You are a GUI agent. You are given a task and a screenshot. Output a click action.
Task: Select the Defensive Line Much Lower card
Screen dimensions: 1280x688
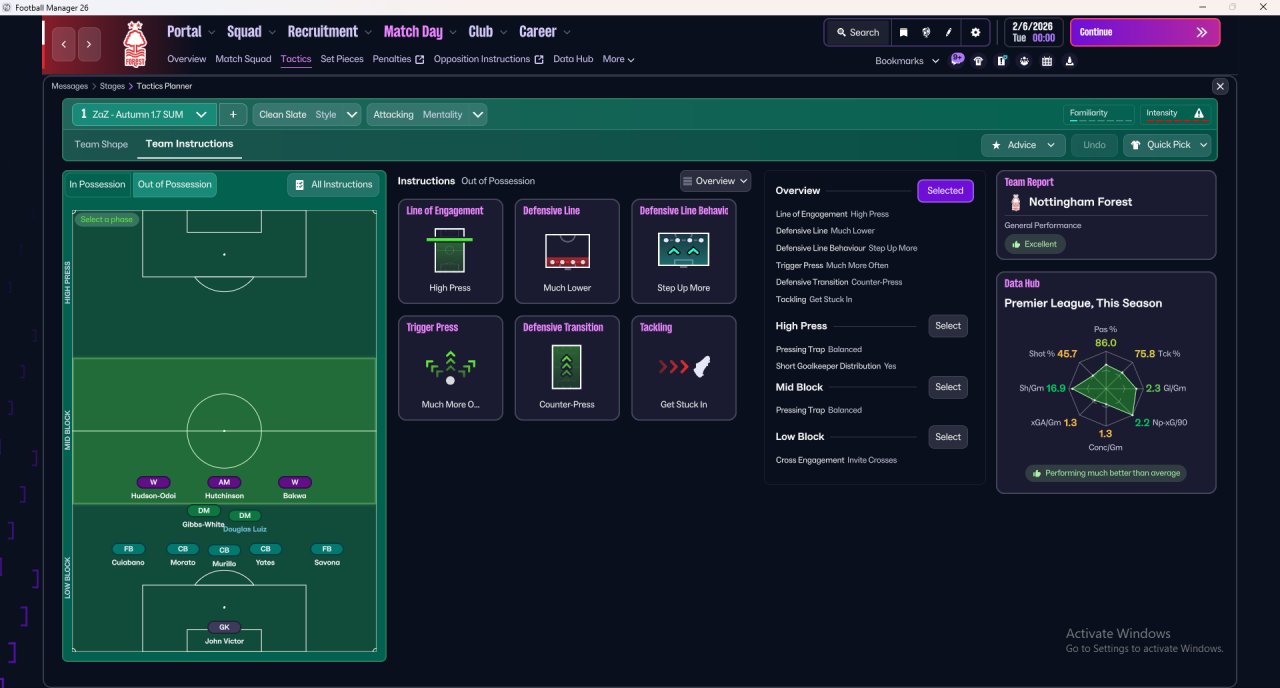[567, 251]
